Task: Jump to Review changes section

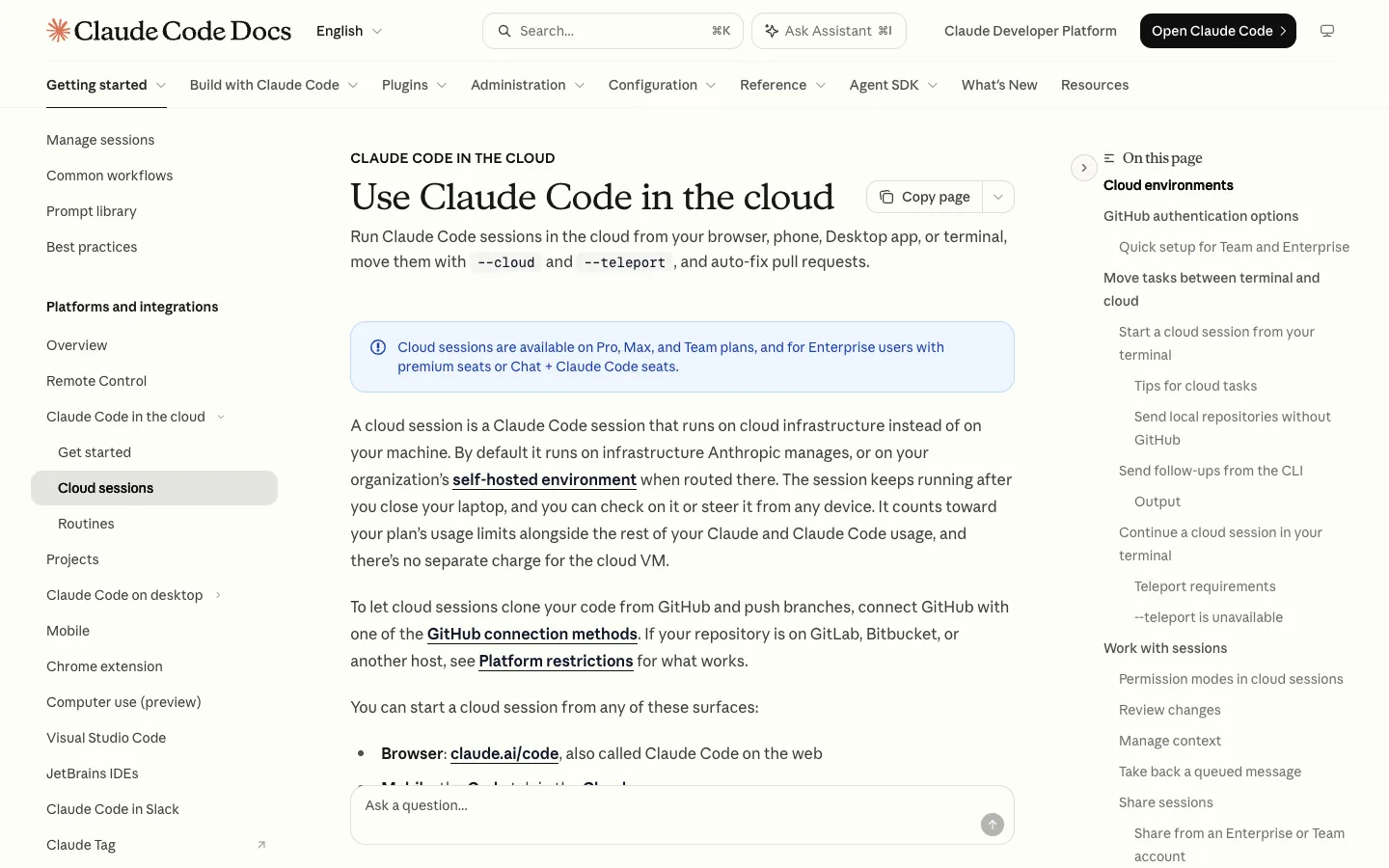Action: click(x=1170, y=710)
